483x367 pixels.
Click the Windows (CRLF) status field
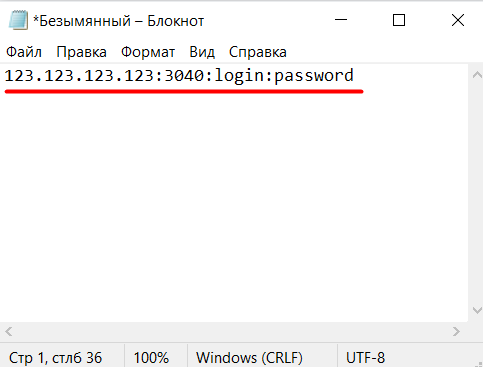[249, 358]
